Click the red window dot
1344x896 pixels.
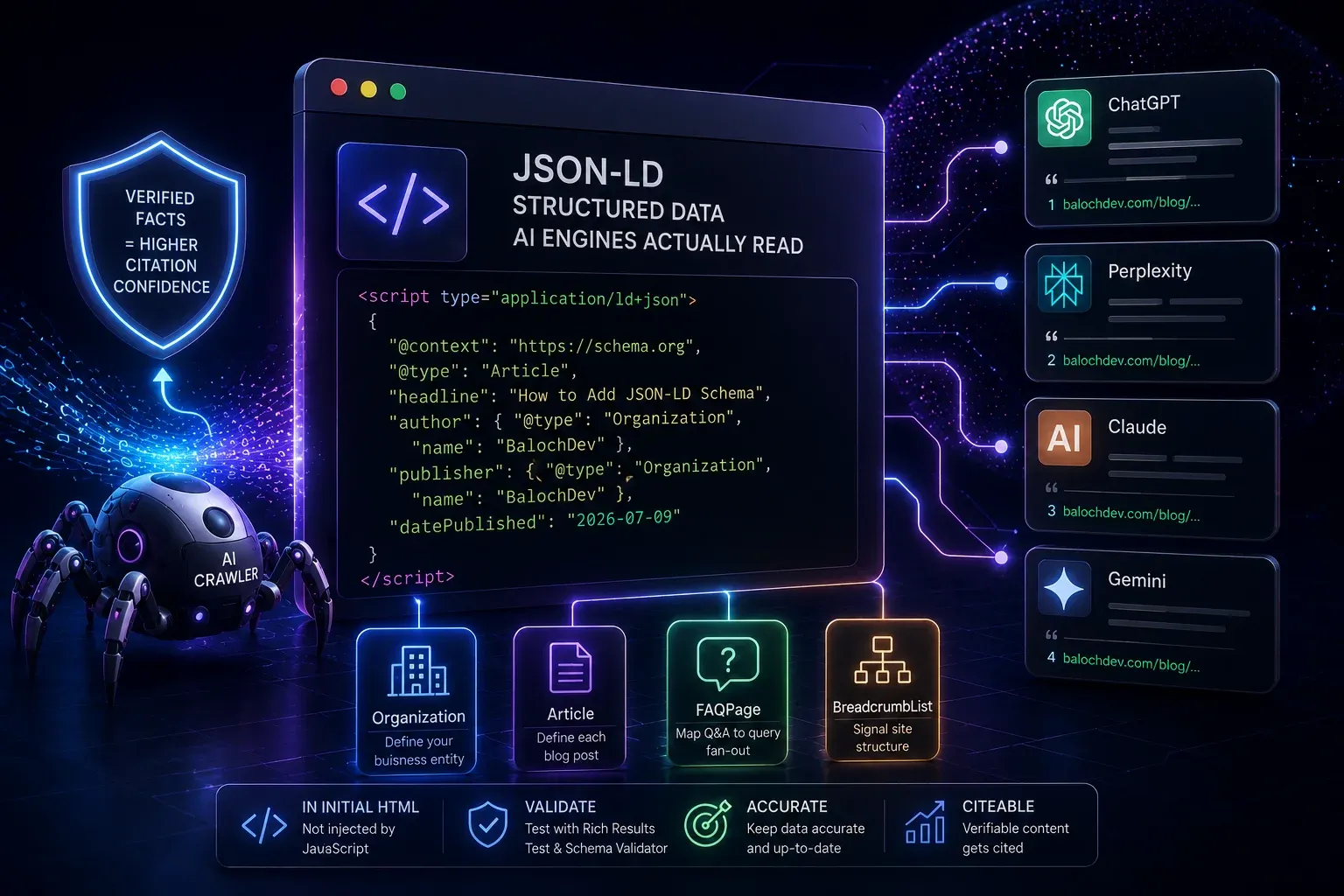tap(339, 87)
